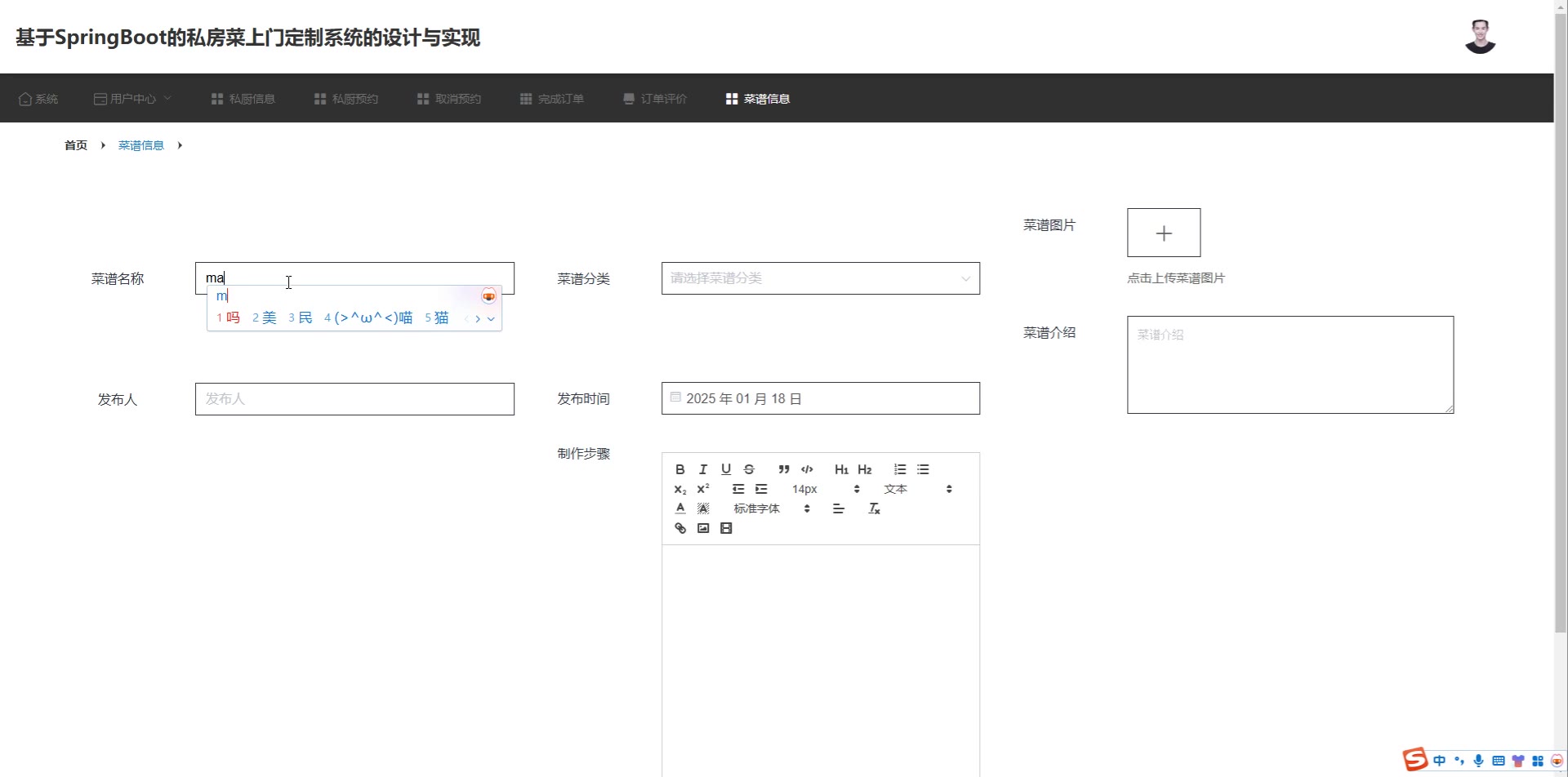Toggle strikethrough text formatting
1568x777 pixels.
749,469
